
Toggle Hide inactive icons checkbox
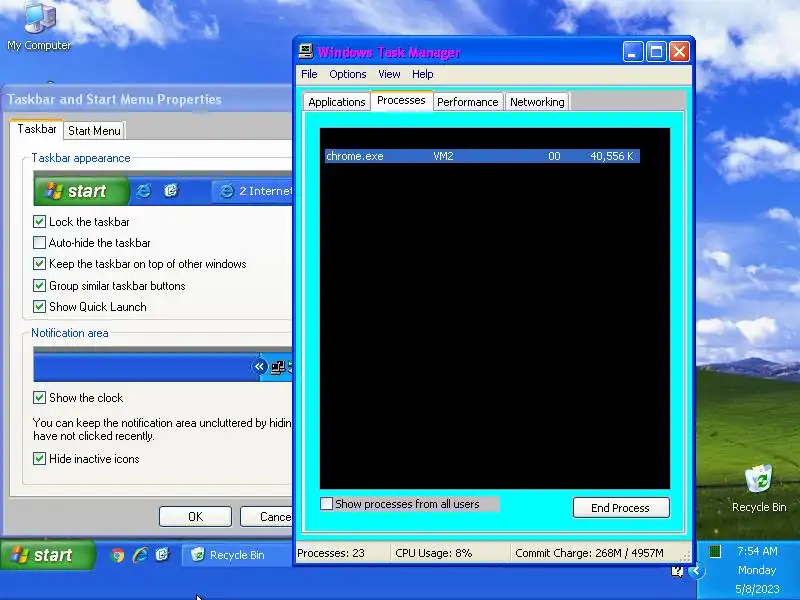click(39, 459)
